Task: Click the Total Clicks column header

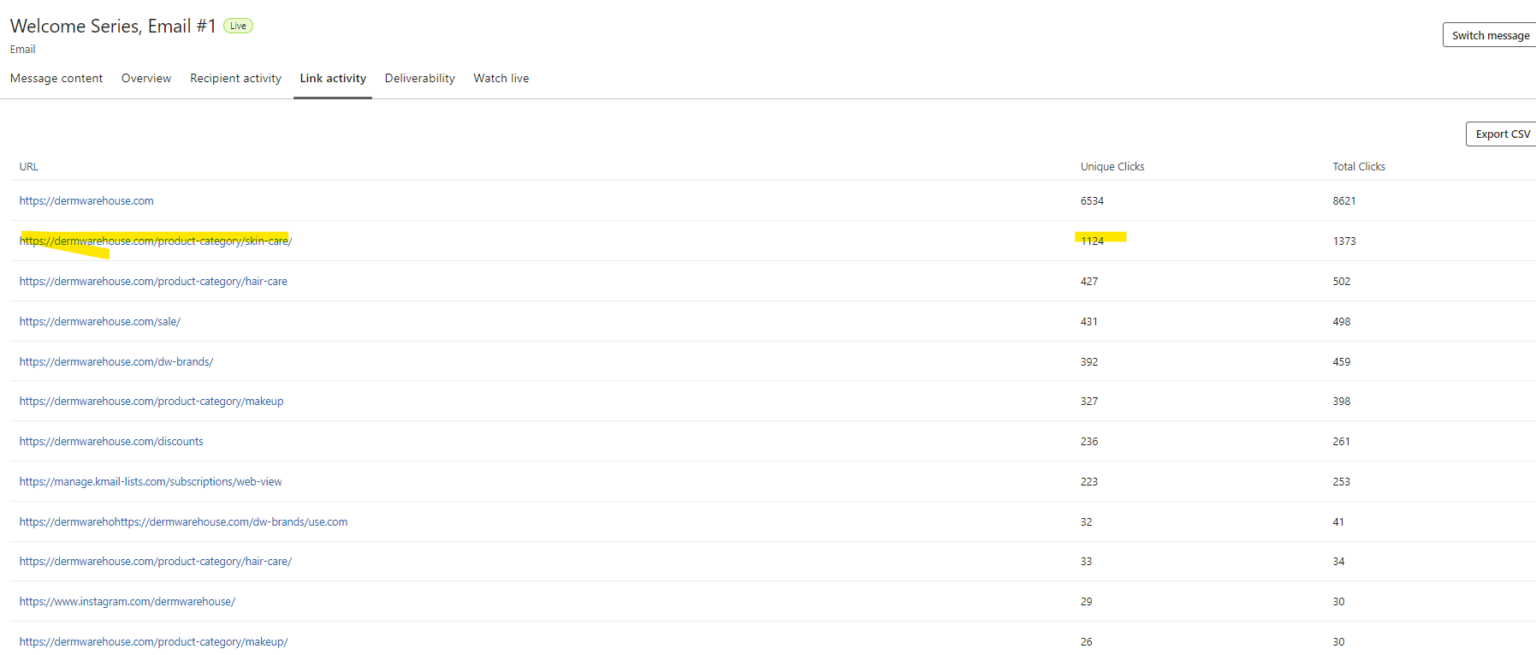Action: (x=1358, y=167)
